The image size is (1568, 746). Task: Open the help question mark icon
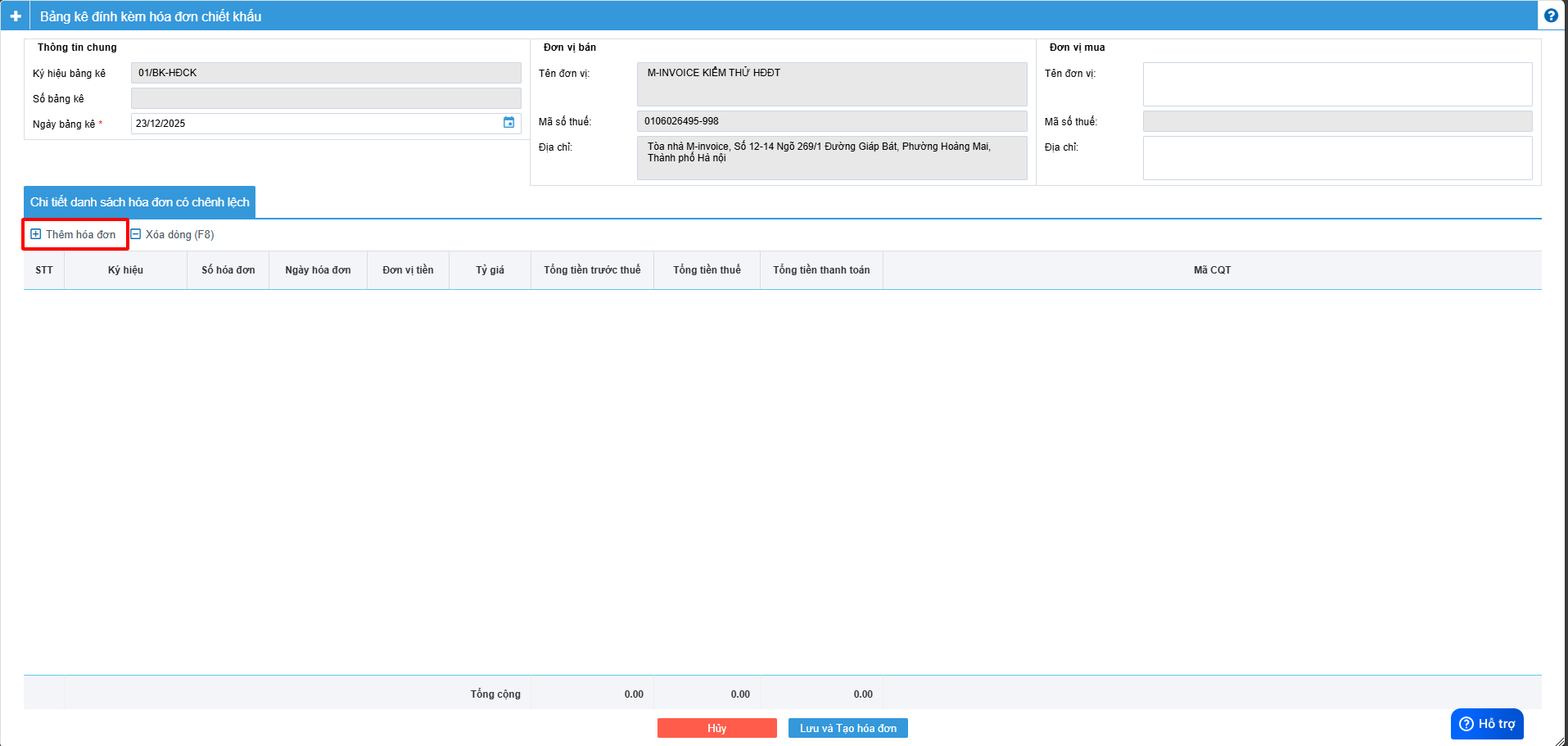(x=1551, y=16)
